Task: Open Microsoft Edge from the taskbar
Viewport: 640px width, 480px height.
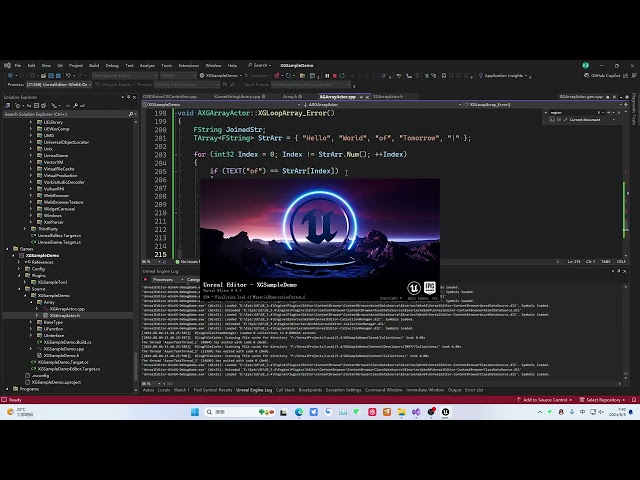Action: tap(299, 412)
